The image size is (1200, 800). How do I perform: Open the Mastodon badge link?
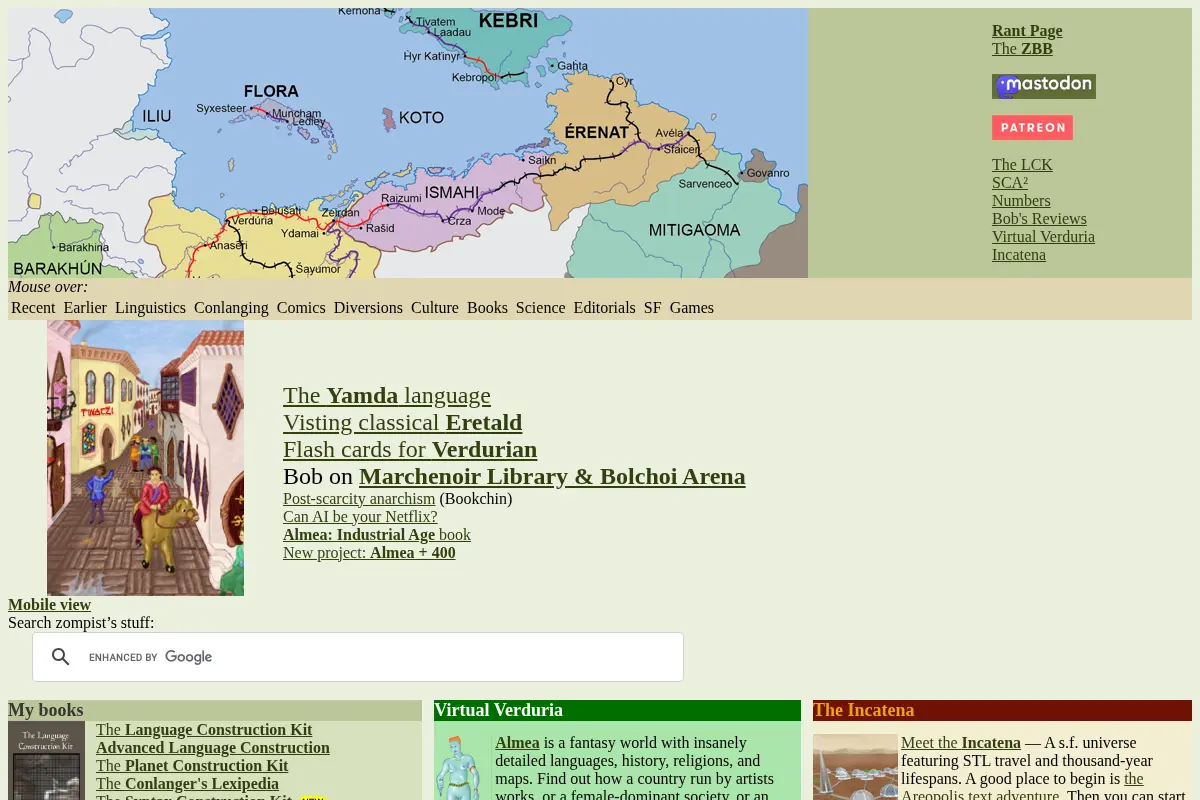(x=1044, y=86)
